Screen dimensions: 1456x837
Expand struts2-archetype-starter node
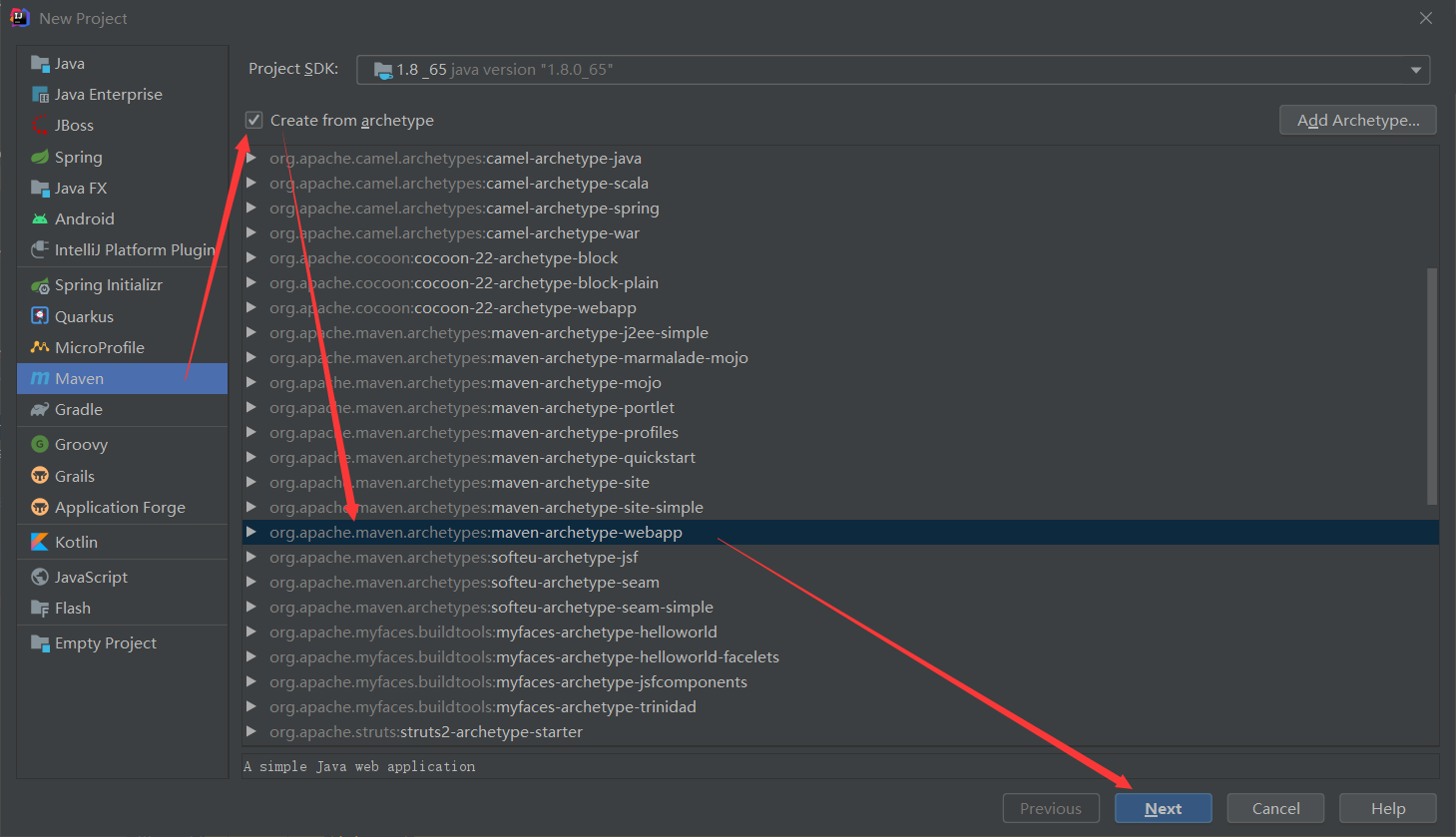point(251,731)
